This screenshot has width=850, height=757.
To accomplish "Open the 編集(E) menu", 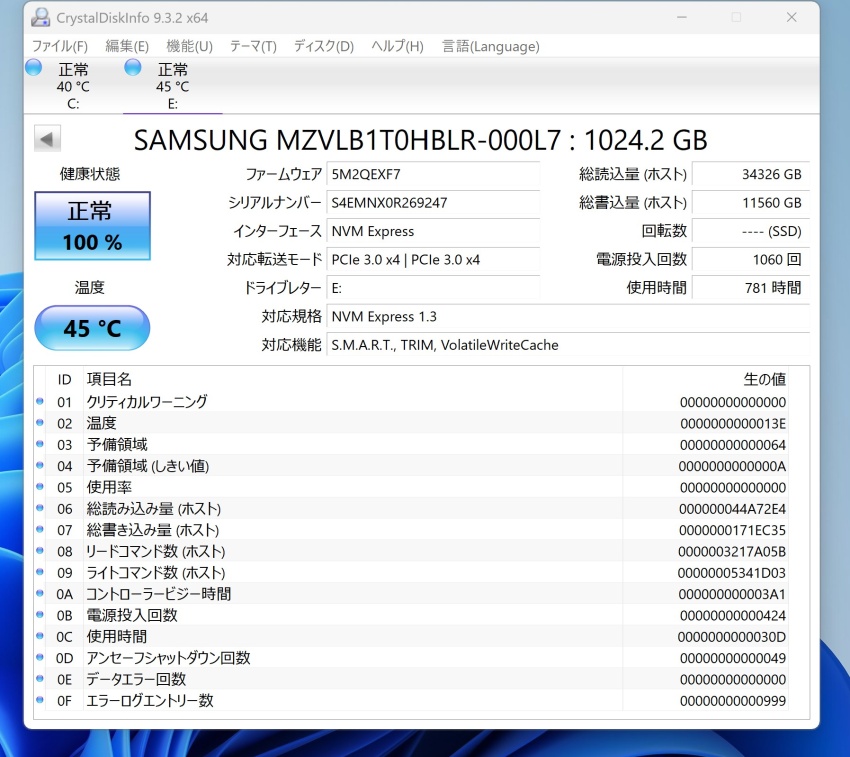I will [x=127, y=46].
